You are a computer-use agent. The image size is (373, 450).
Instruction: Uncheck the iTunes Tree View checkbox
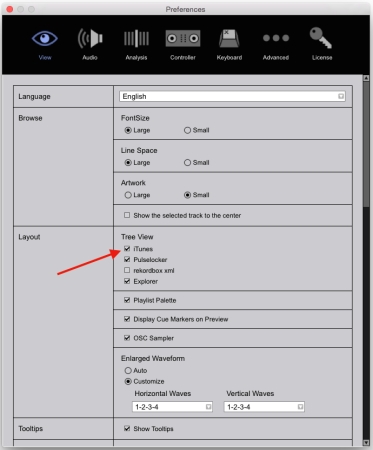tap(127, 249)
